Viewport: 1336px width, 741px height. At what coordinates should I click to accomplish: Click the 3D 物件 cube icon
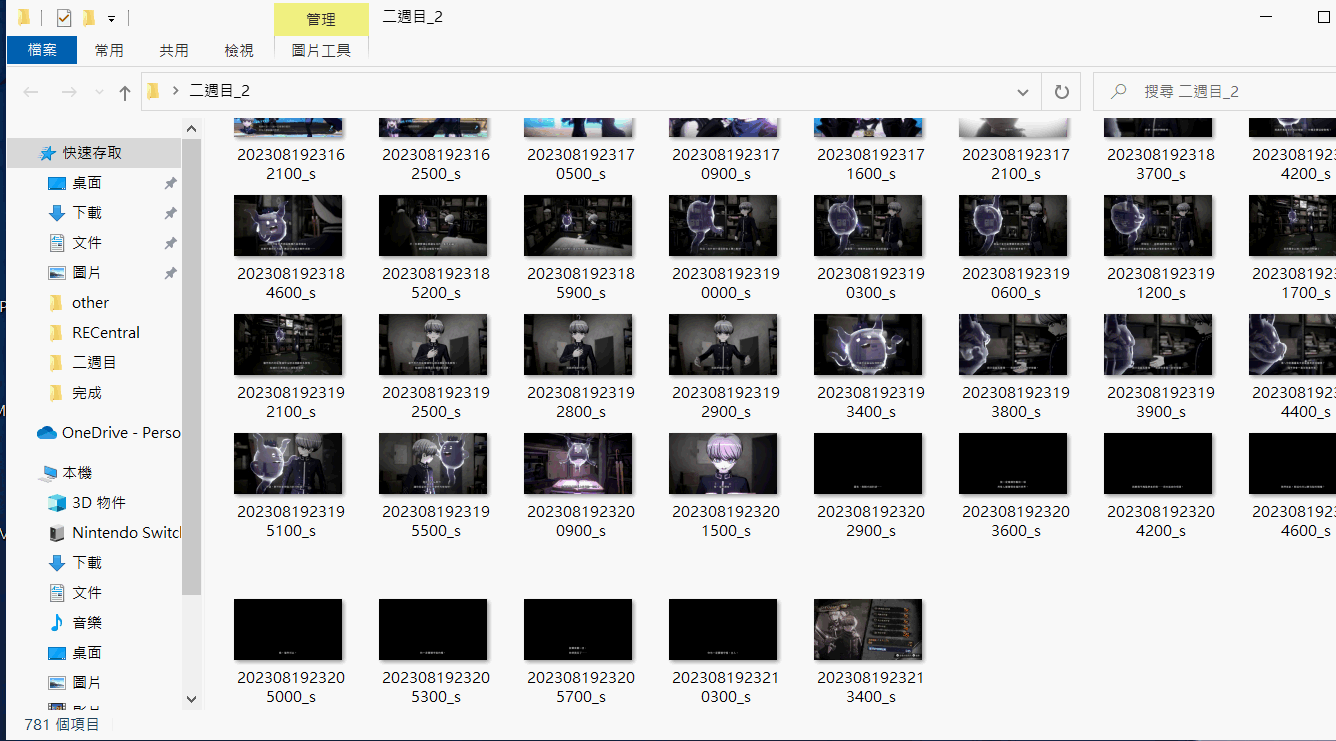pos(57,503)
